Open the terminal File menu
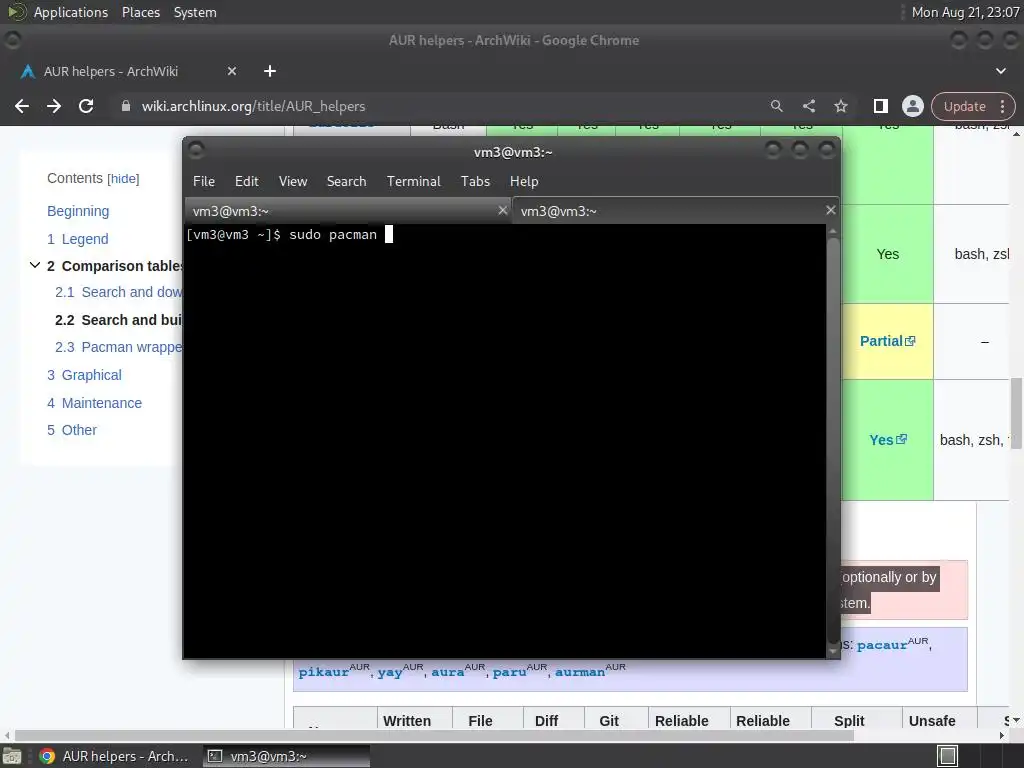 click(x=204, y=182)
